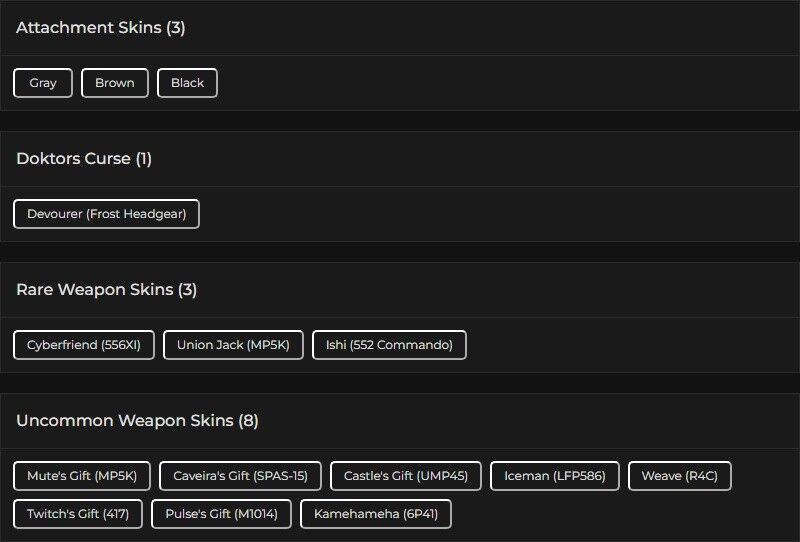Pick the Black attachment skin tag
Screen dimensions: 800x542
point(187,83)
